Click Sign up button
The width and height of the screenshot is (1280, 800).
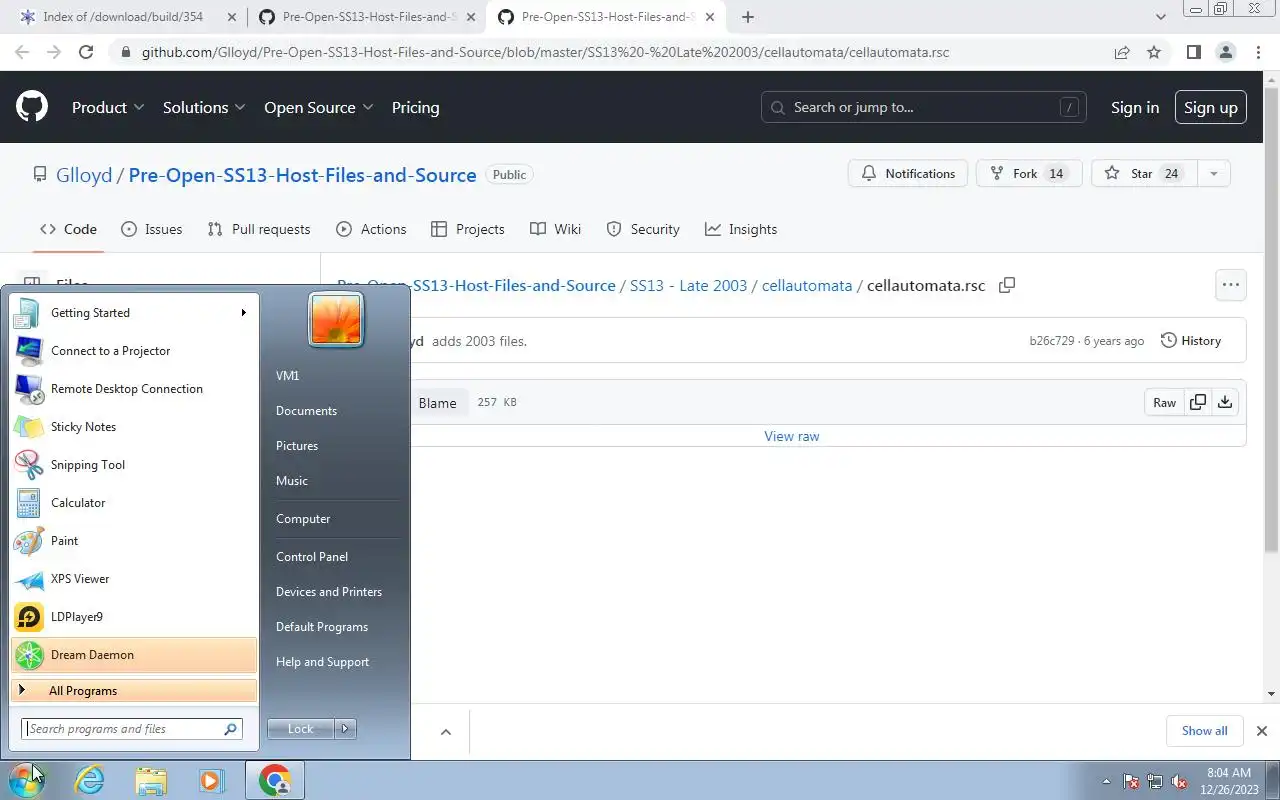pyautogui.click(x=1210, y=107)
